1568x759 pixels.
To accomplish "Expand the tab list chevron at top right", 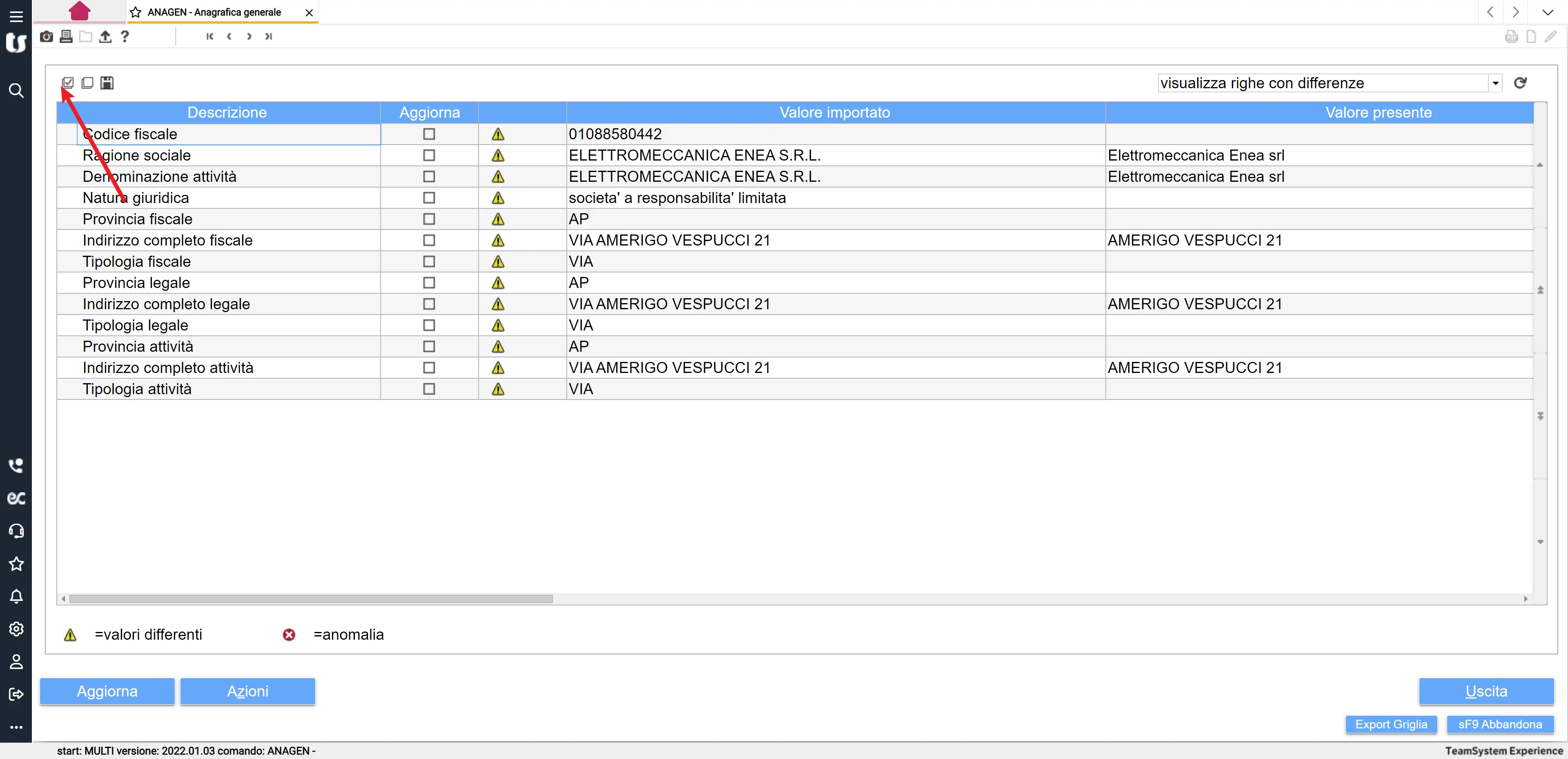I will (x=1547, y=12).
